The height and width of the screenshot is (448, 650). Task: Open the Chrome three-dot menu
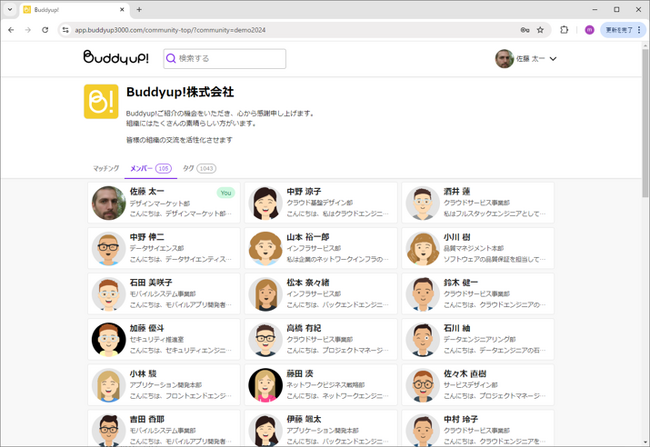tap(639, 30)
